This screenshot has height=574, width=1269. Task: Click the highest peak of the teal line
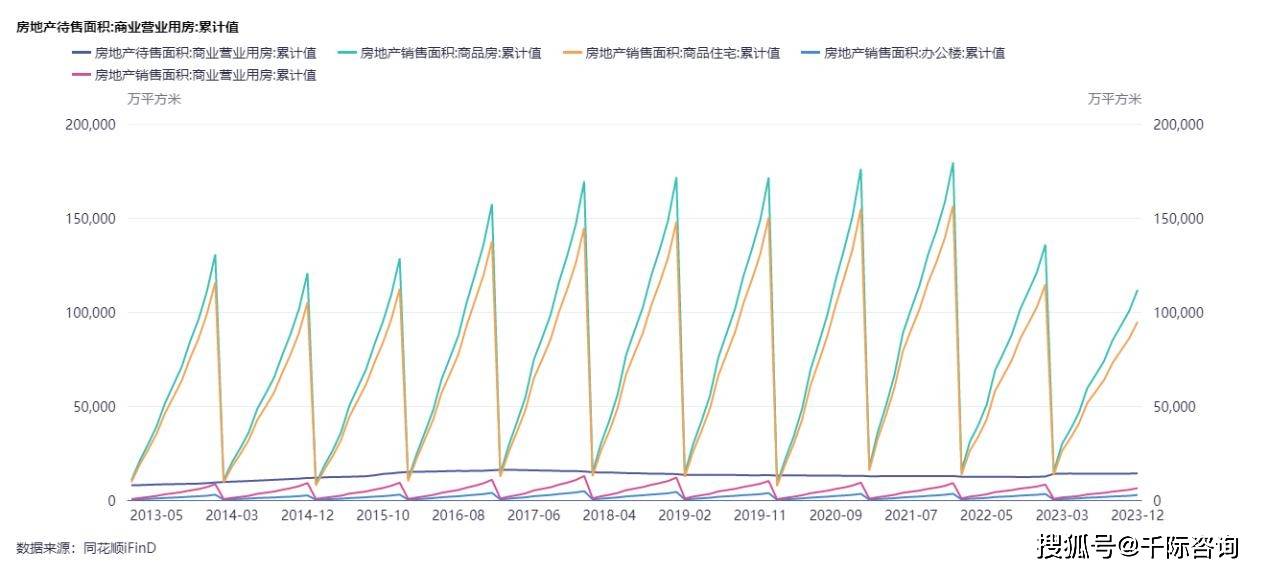click(952, 163)
